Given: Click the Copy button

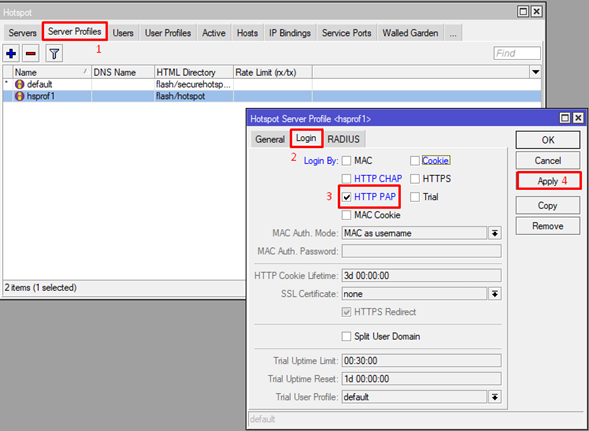Looking at the screenshot, I should (x=547, y=206).
